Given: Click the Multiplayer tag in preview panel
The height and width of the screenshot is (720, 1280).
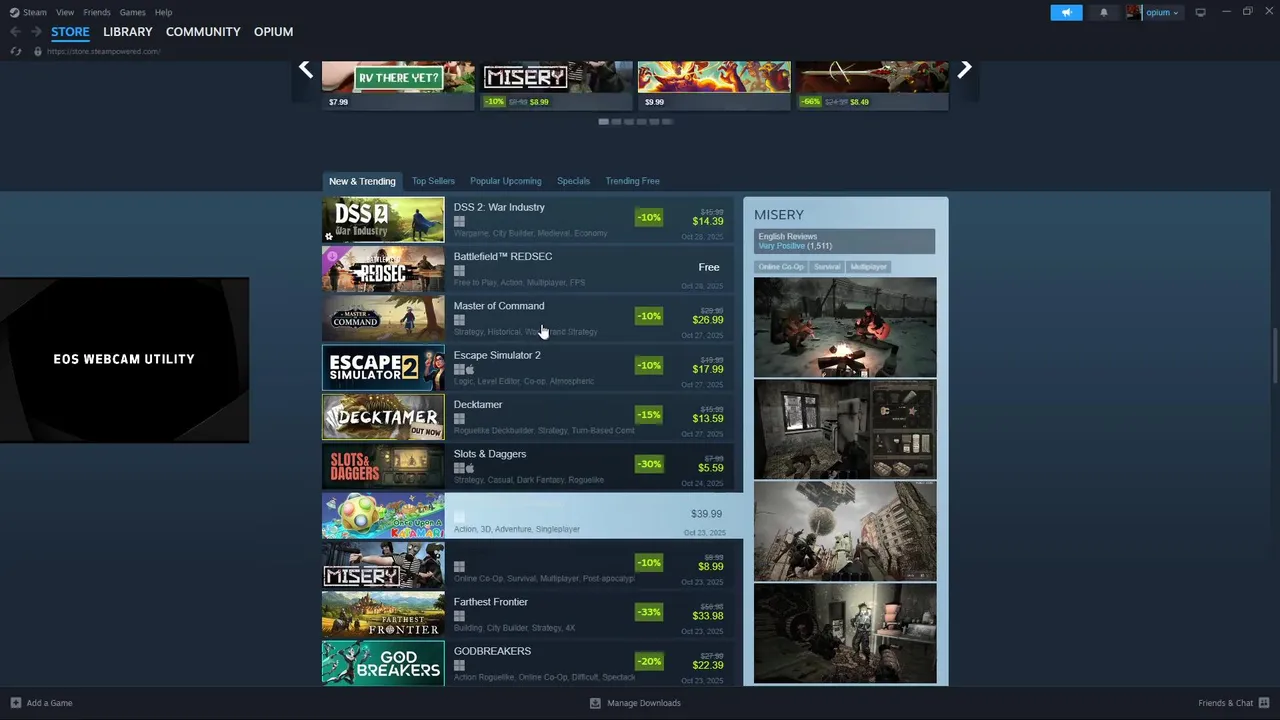Looking at the screenshot, I should (868, 267).
